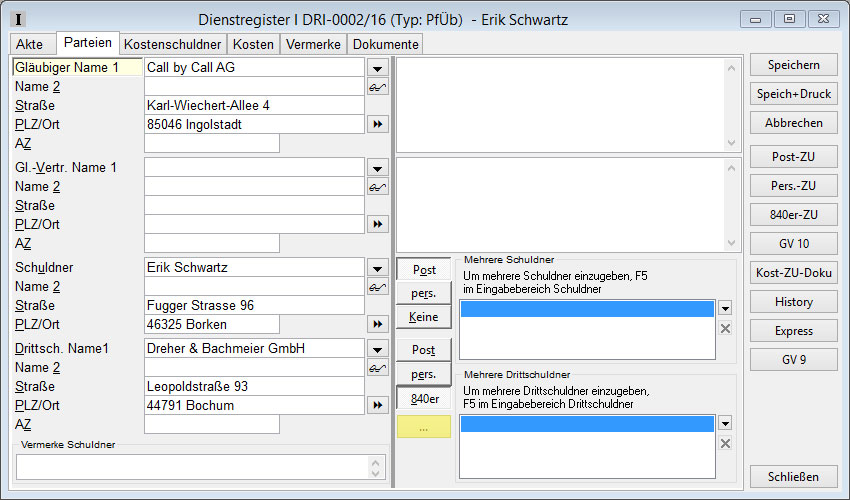Click the yellow ellipsis button
850x500 pixels.
424,427
